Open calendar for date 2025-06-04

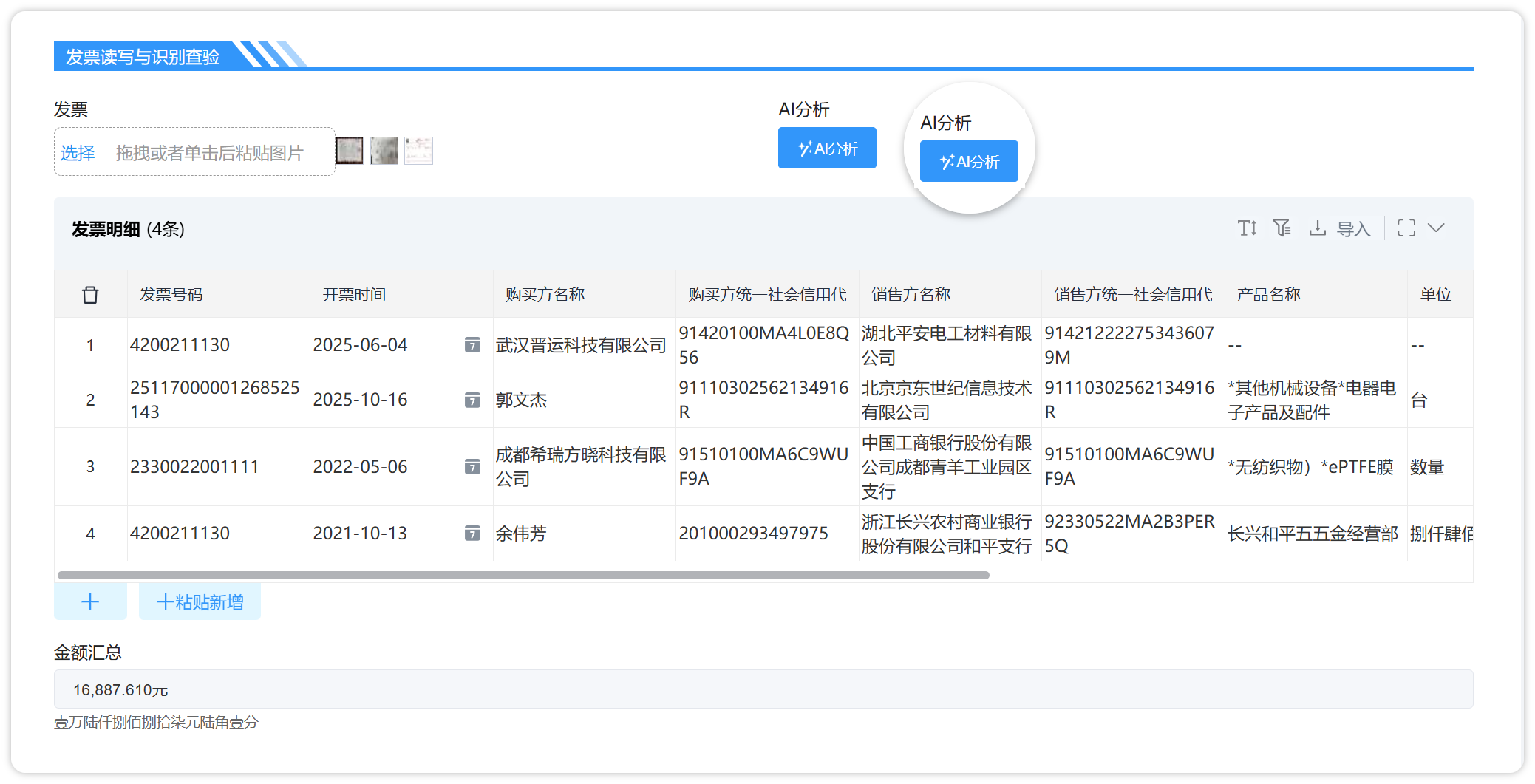472,345
